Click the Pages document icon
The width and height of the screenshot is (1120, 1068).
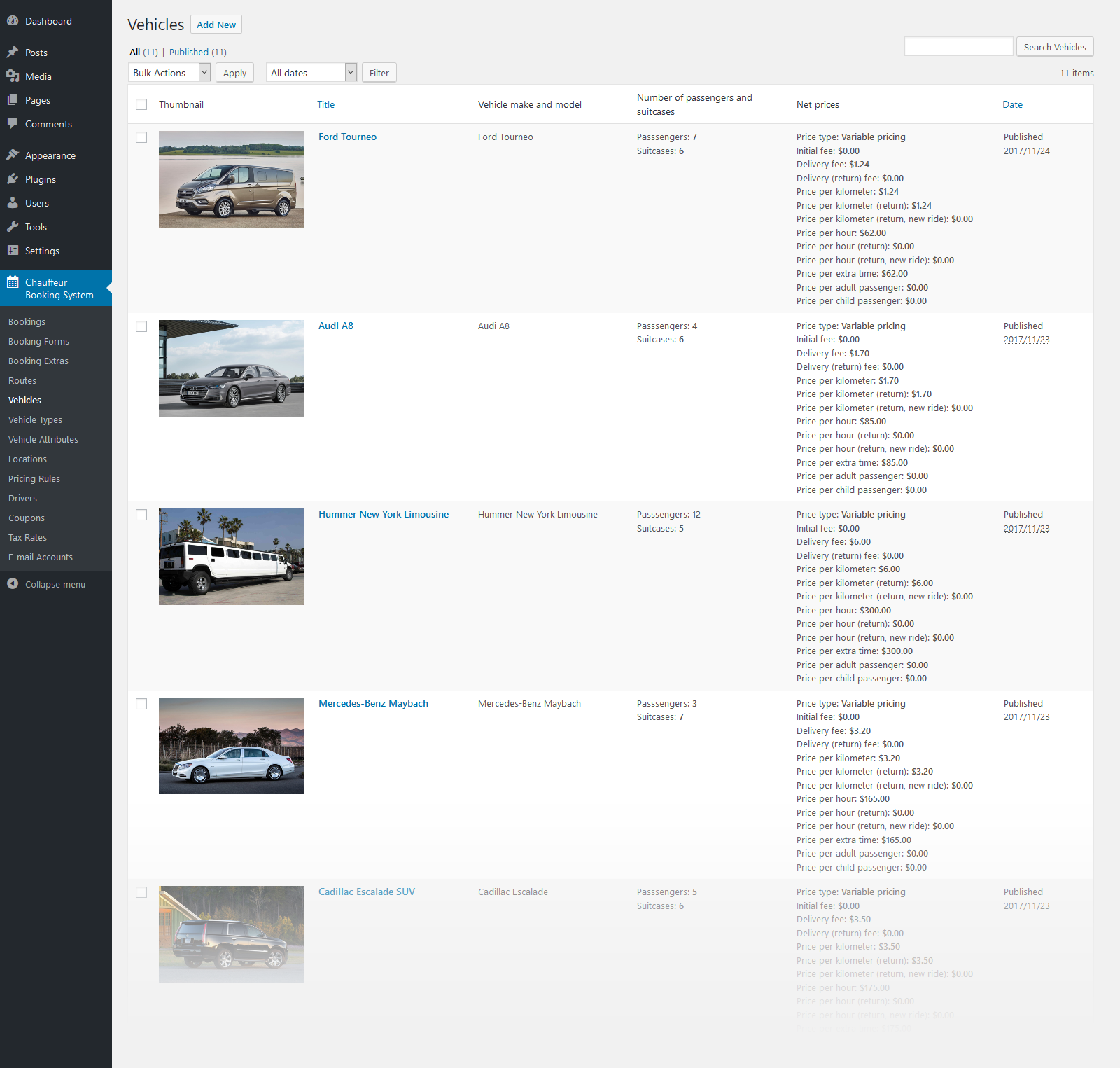tap(13, 100)
